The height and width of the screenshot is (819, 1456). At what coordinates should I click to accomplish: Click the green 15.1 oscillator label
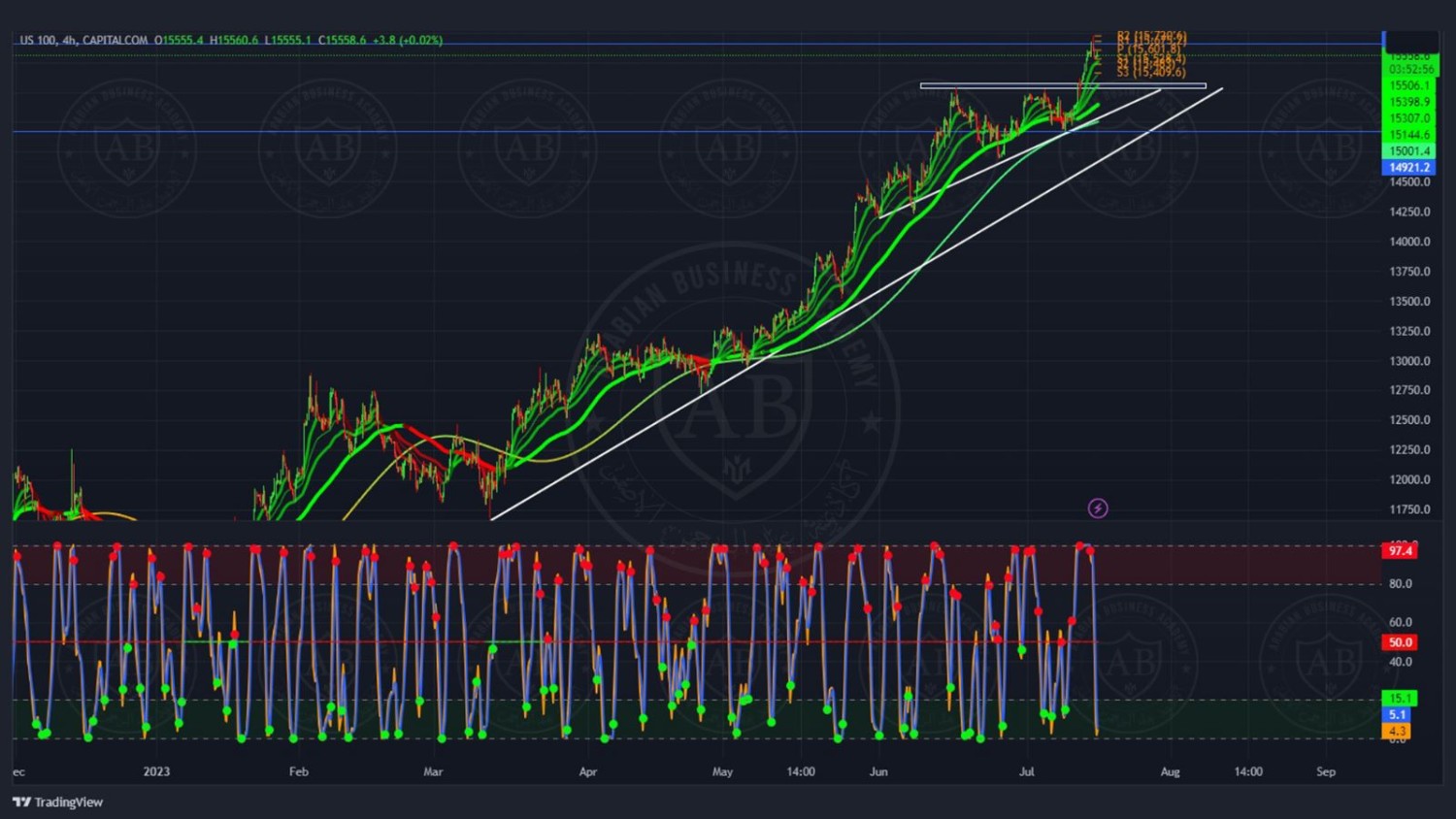tap(1400, 699)
